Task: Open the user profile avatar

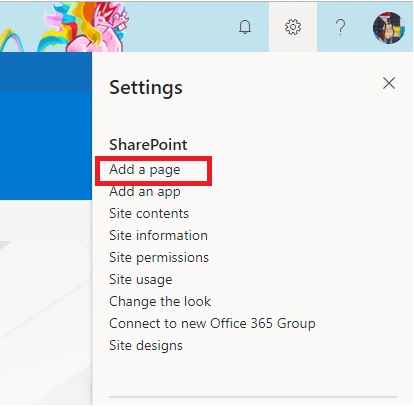Action: point(389,28)
